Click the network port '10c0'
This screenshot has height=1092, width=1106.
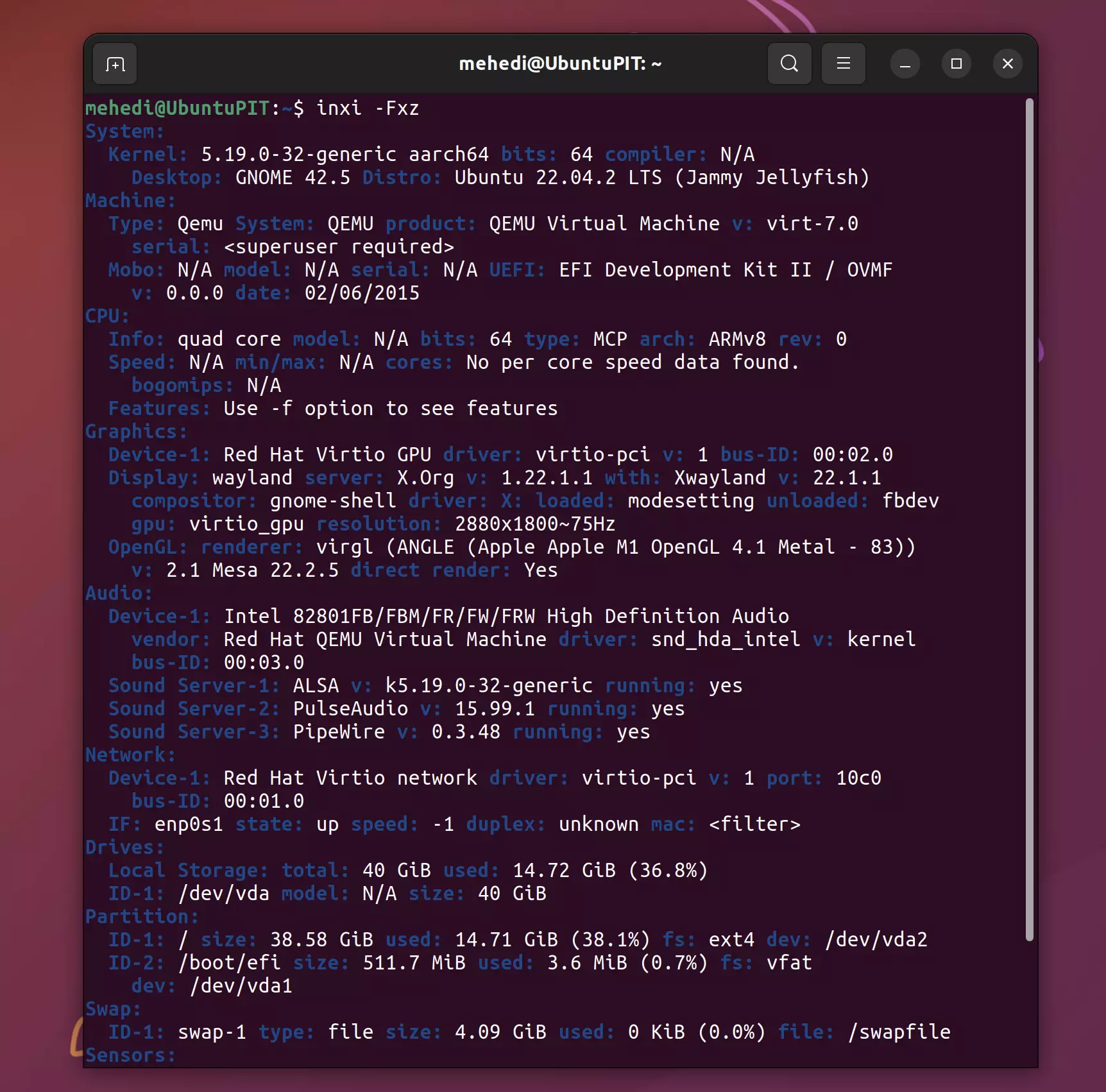pos(858,778)
